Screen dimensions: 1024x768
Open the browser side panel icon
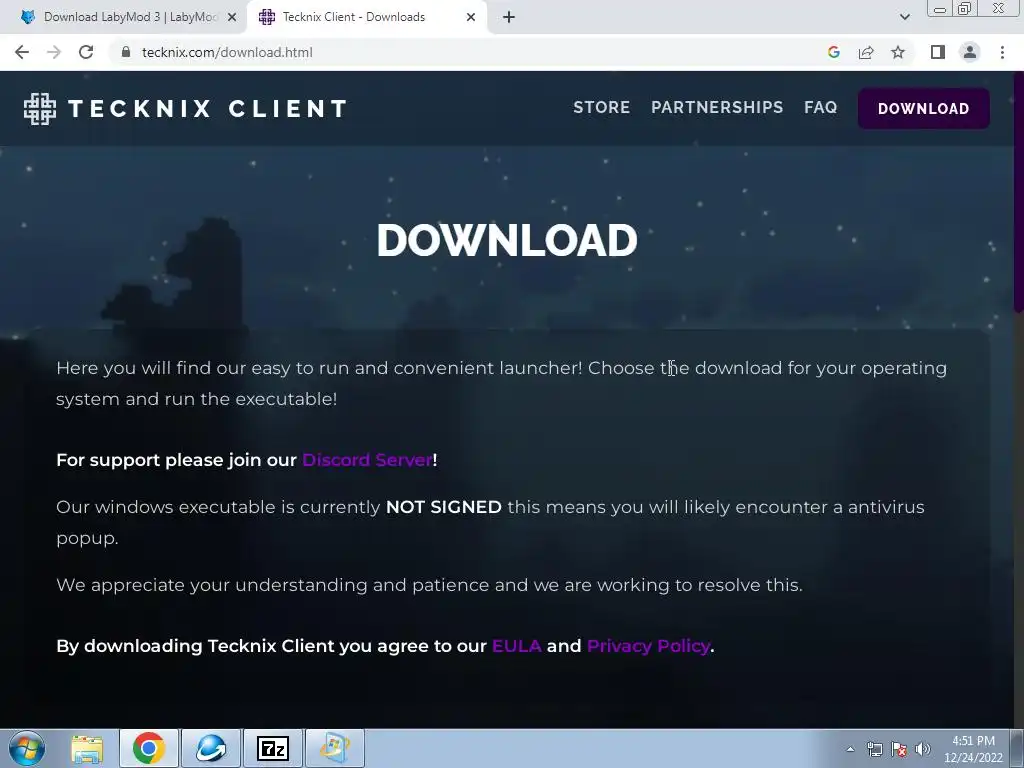(x=938, y=52)
